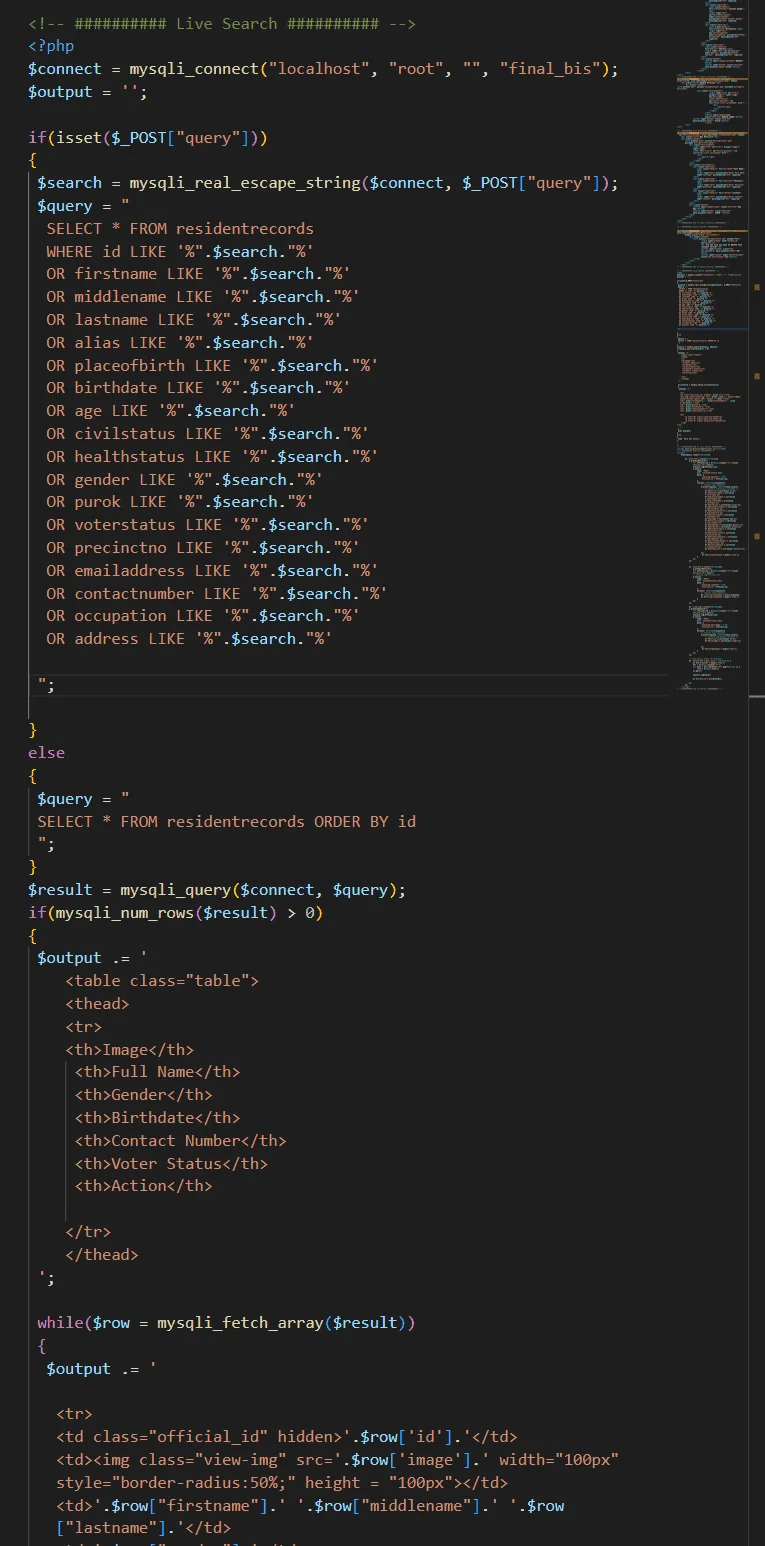Click the "OR age LIKE" line
The width and height of the screenshot is (765, 1546).
click(x=171, y=411)
